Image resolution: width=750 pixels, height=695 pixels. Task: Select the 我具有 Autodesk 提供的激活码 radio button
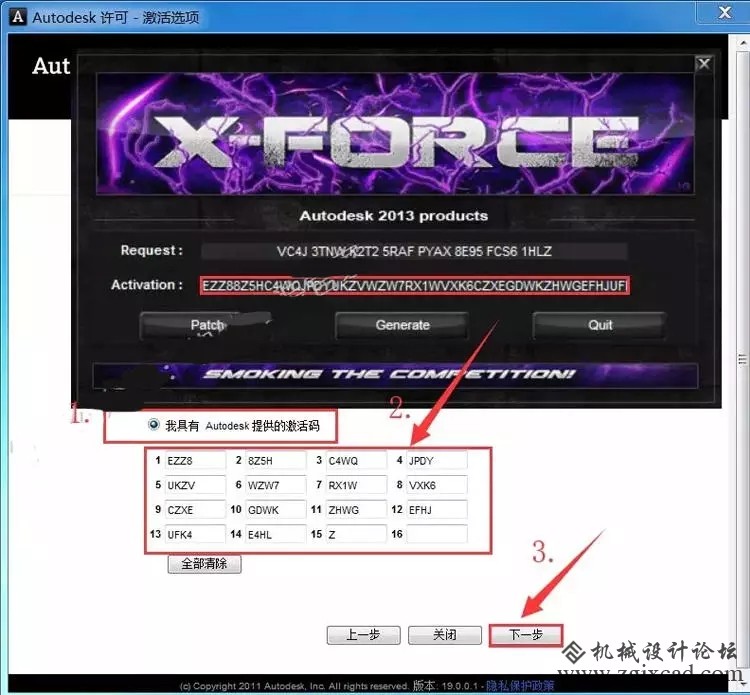(x=154, y=424)
